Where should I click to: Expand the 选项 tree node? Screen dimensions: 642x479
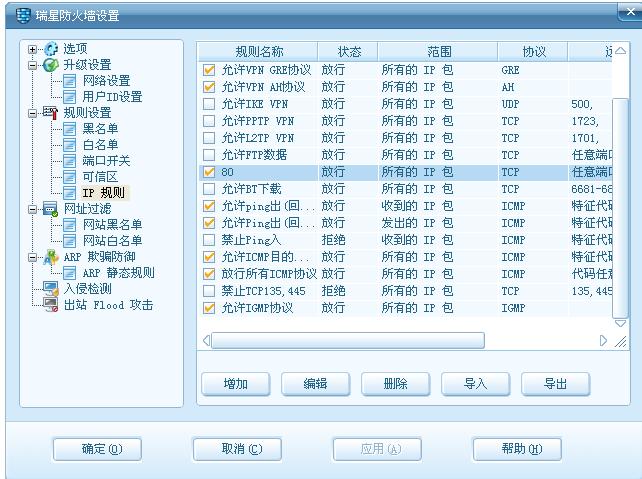(32, 50)
